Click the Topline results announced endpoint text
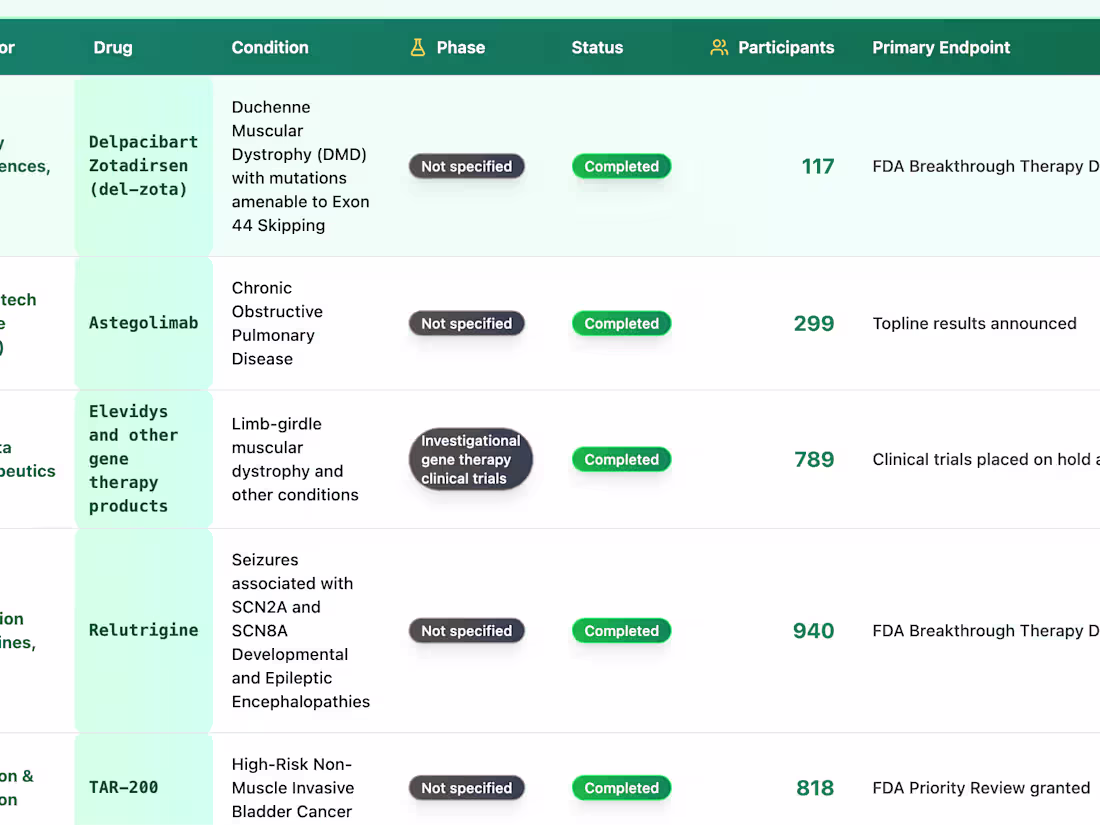Screen dimensions: 1100x825 pyautogui.click(x=975, y=323)
